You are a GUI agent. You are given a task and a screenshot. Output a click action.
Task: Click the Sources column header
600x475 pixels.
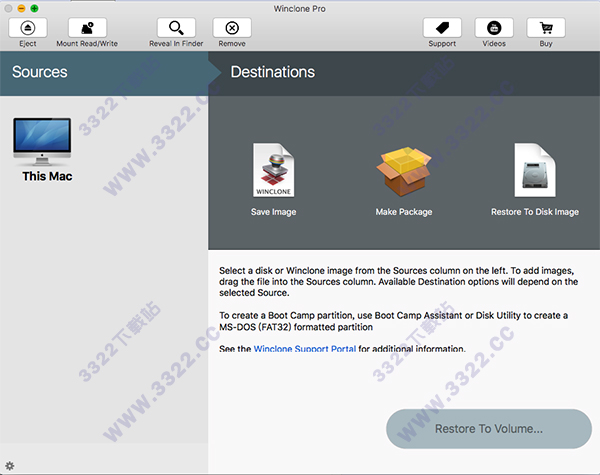point(40,72)
